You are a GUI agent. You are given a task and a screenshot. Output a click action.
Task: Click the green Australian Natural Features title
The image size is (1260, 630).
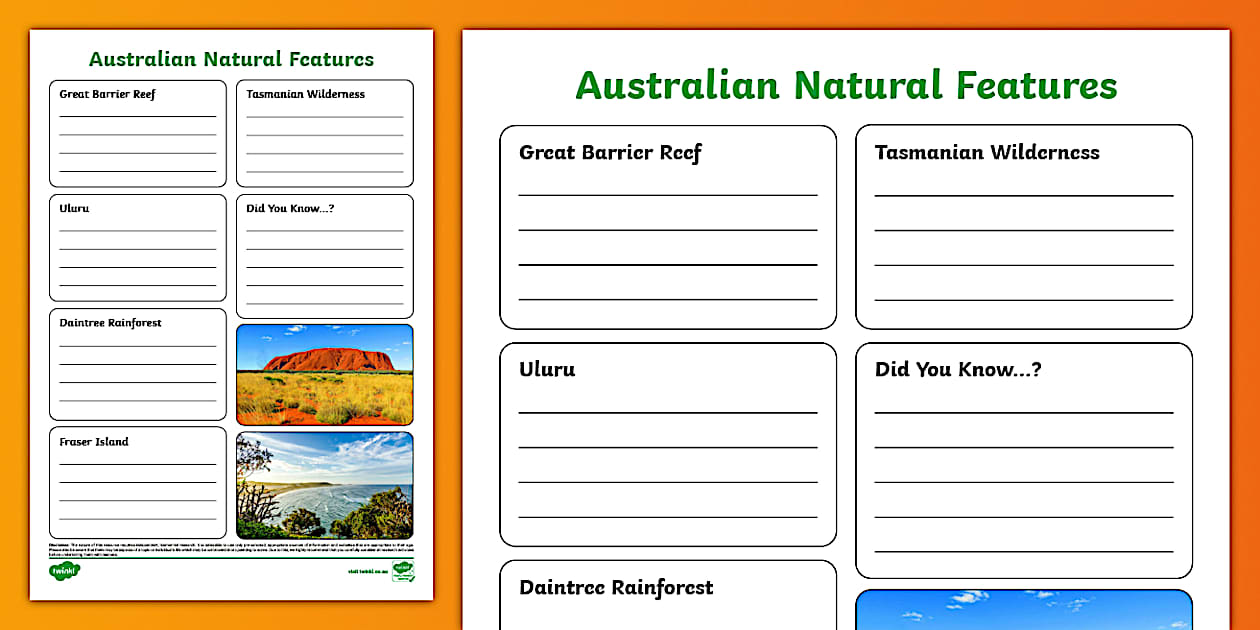click(x=846, y=85)
